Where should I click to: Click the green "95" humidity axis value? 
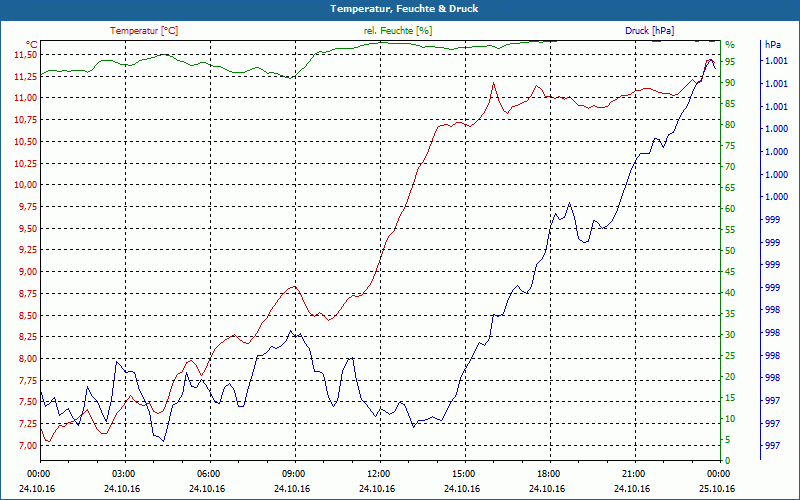pyautogui.click(x=730, y=62)
